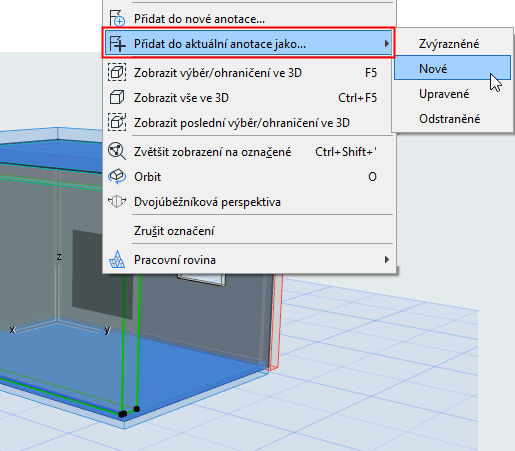
Task: Click the 'Zvětšit zobrazení na označené' magnifier icon
Action: click(117, 151)
